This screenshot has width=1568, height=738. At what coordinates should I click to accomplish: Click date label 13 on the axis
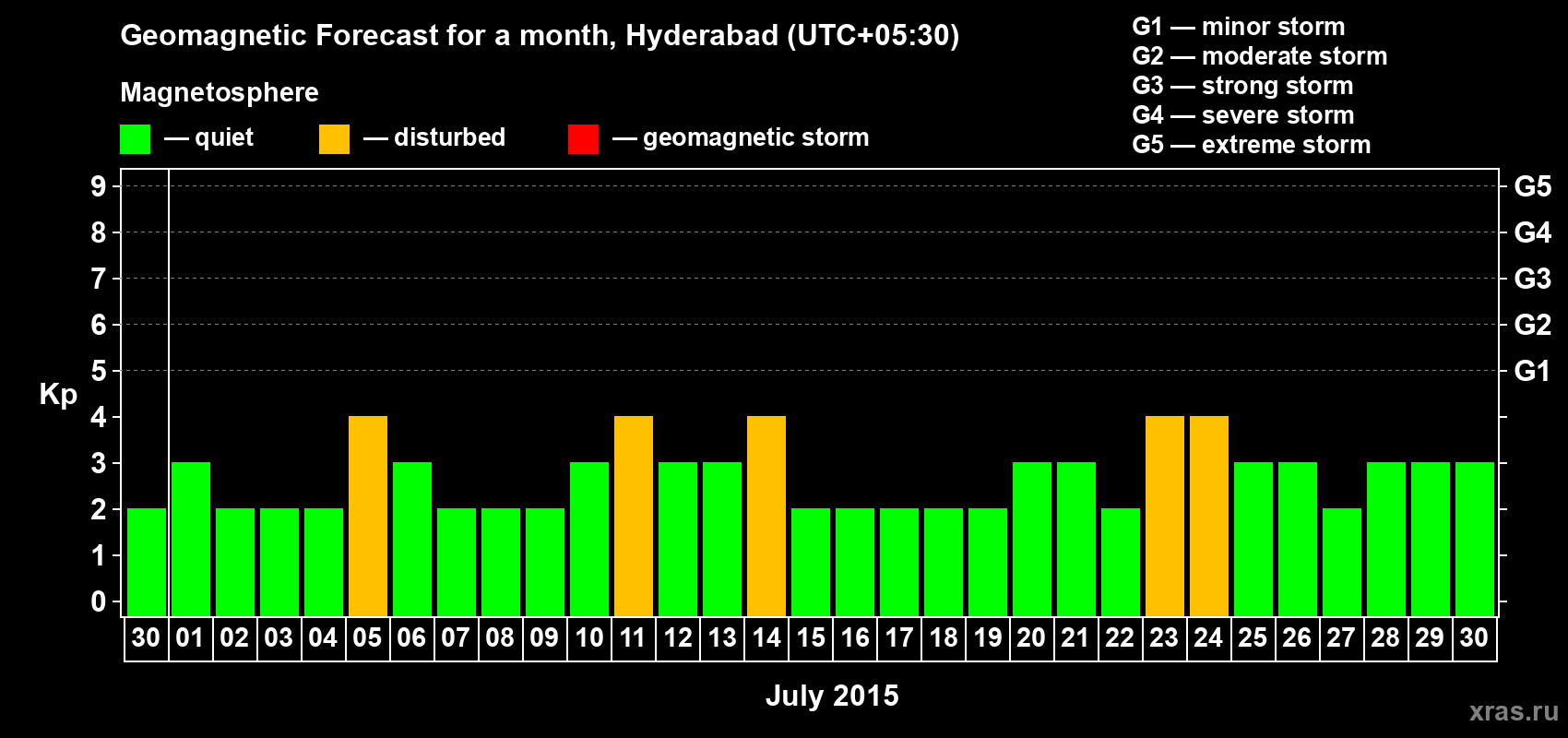pos(722,638)
